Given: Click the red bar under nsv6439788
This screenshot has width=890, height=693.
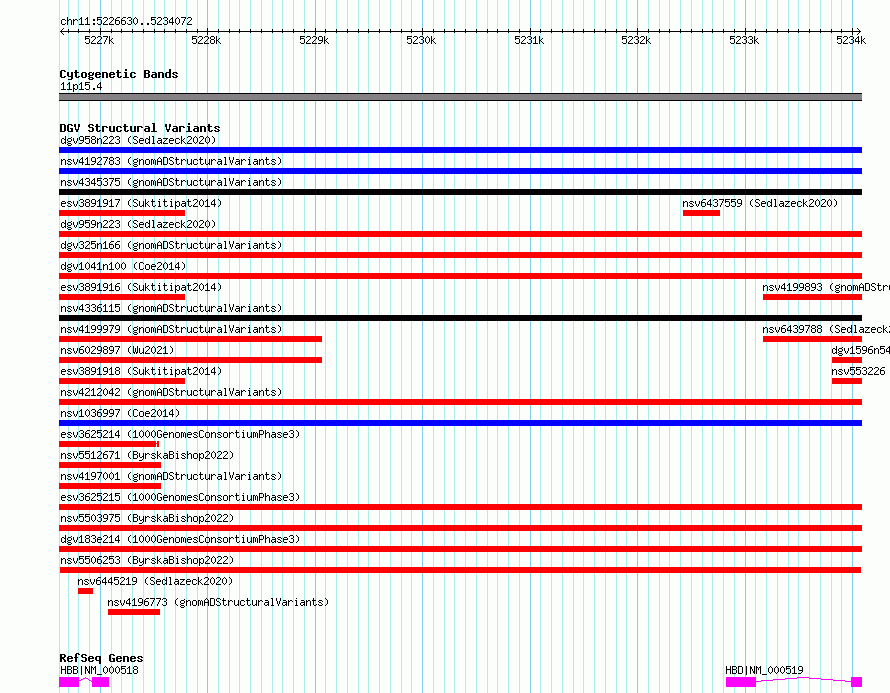Looking at the screenshot, I should [812, 339].
